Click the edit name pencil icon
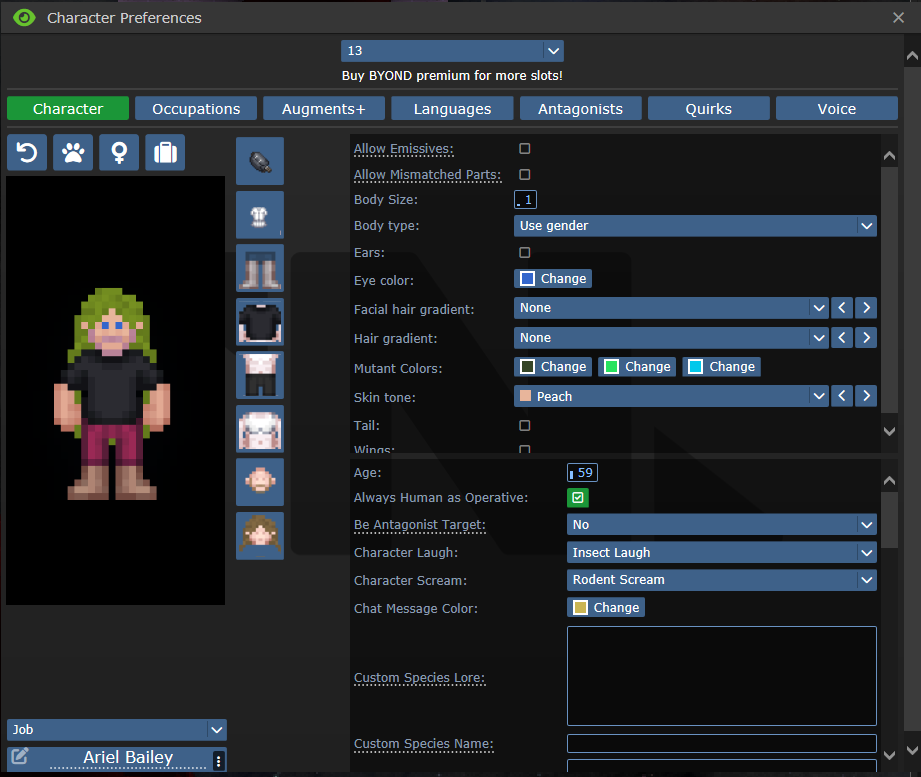921x777 pixels. point(20,757)
